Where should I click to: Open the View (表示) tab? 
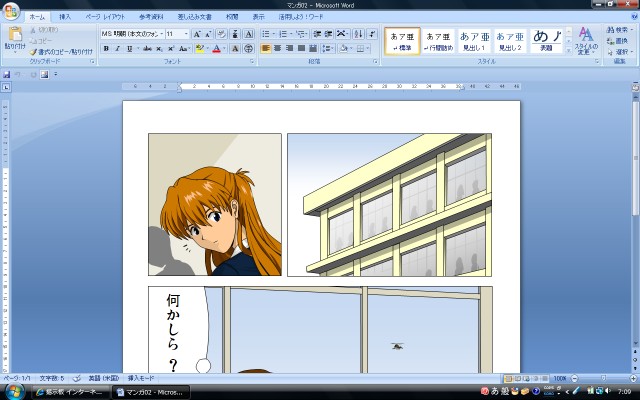[x=259, y=17]
